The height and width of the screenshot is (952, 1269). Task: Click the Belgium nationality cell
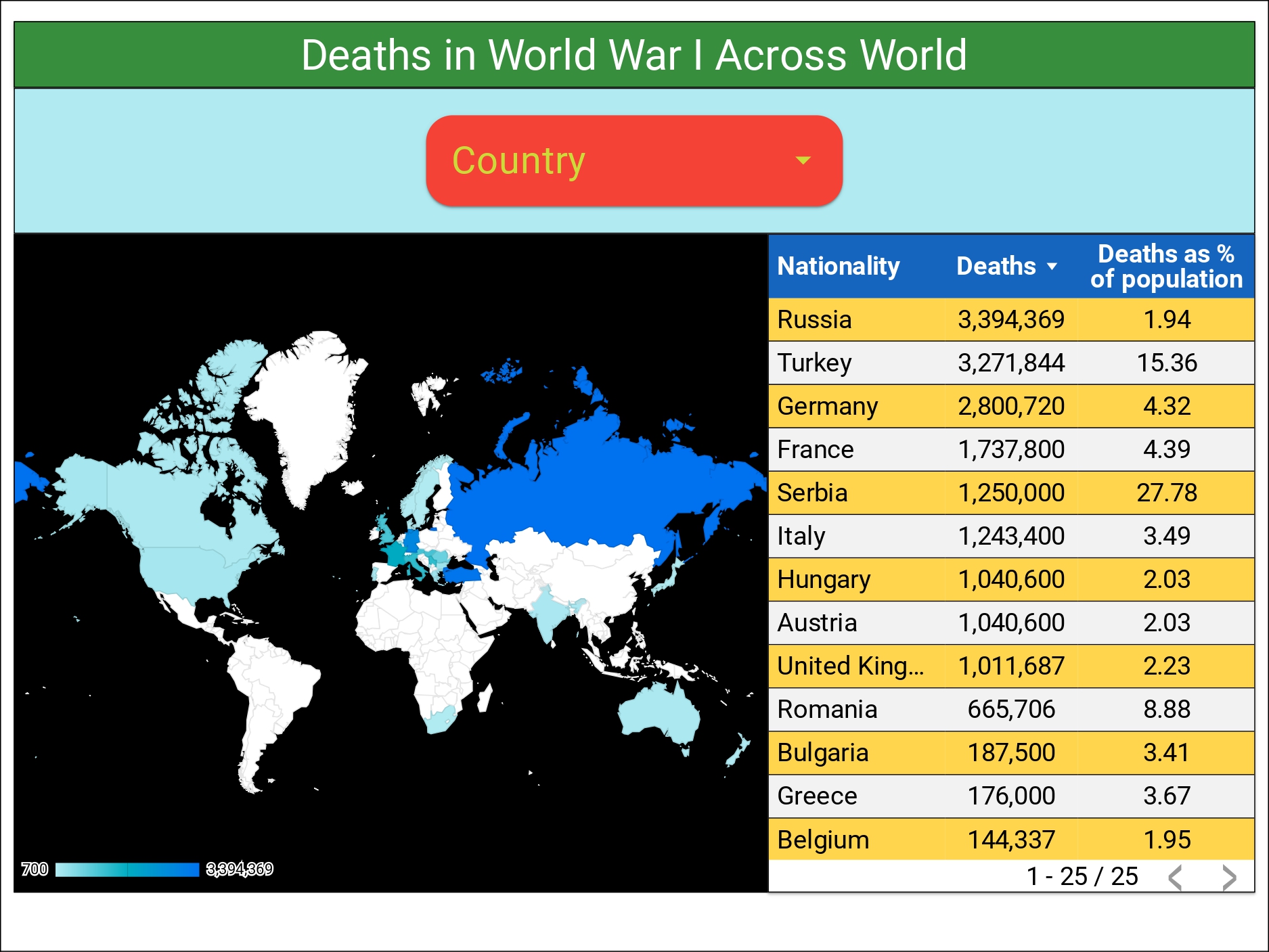click(x=823, y=840)
